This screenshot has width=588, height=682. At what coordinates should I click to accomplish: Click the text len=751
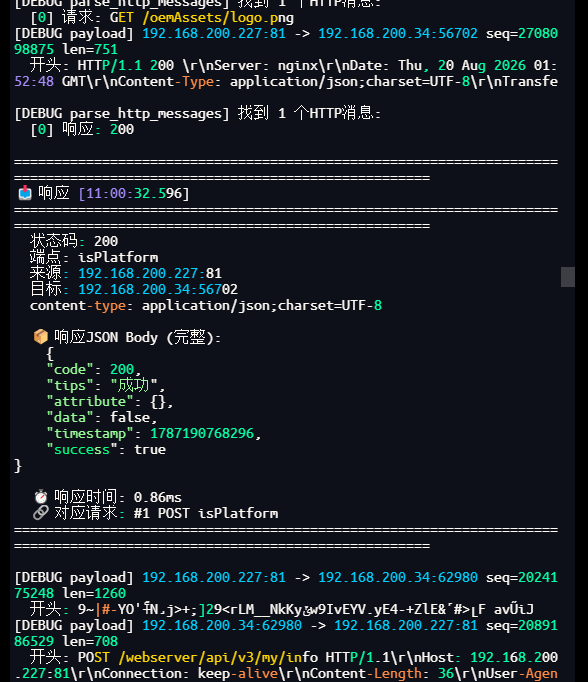(x=90, y=50)
